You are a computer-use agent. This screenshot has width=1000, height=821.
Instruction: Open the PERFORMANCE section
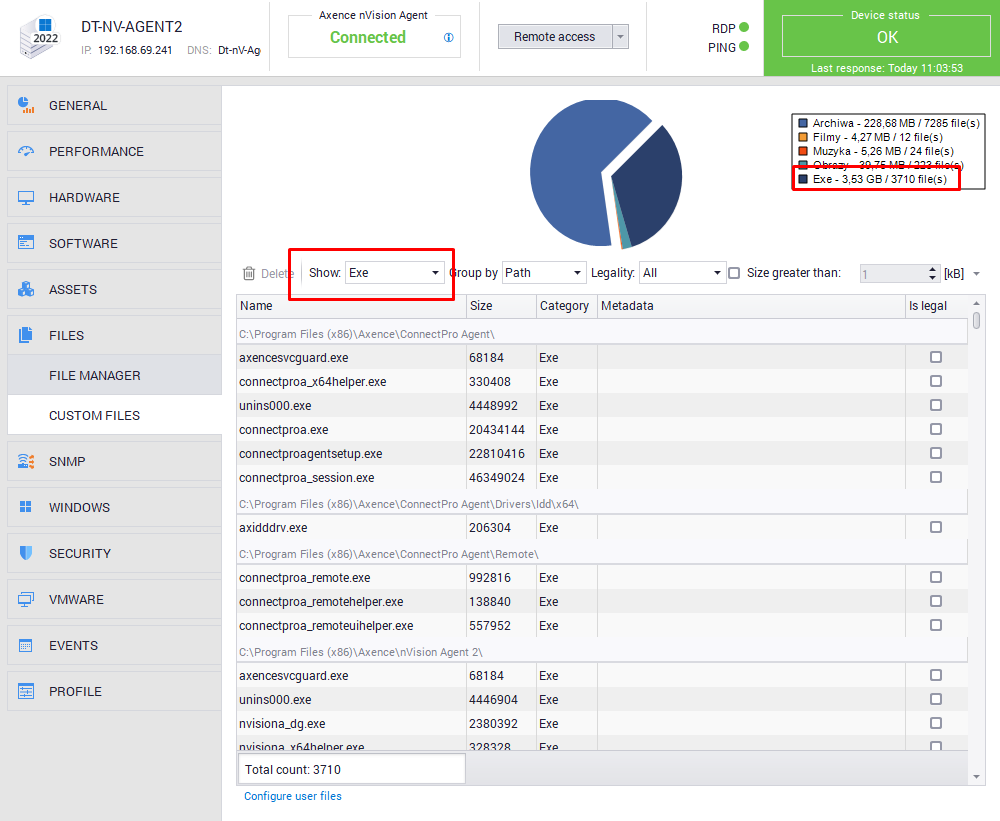coord(114,151)
